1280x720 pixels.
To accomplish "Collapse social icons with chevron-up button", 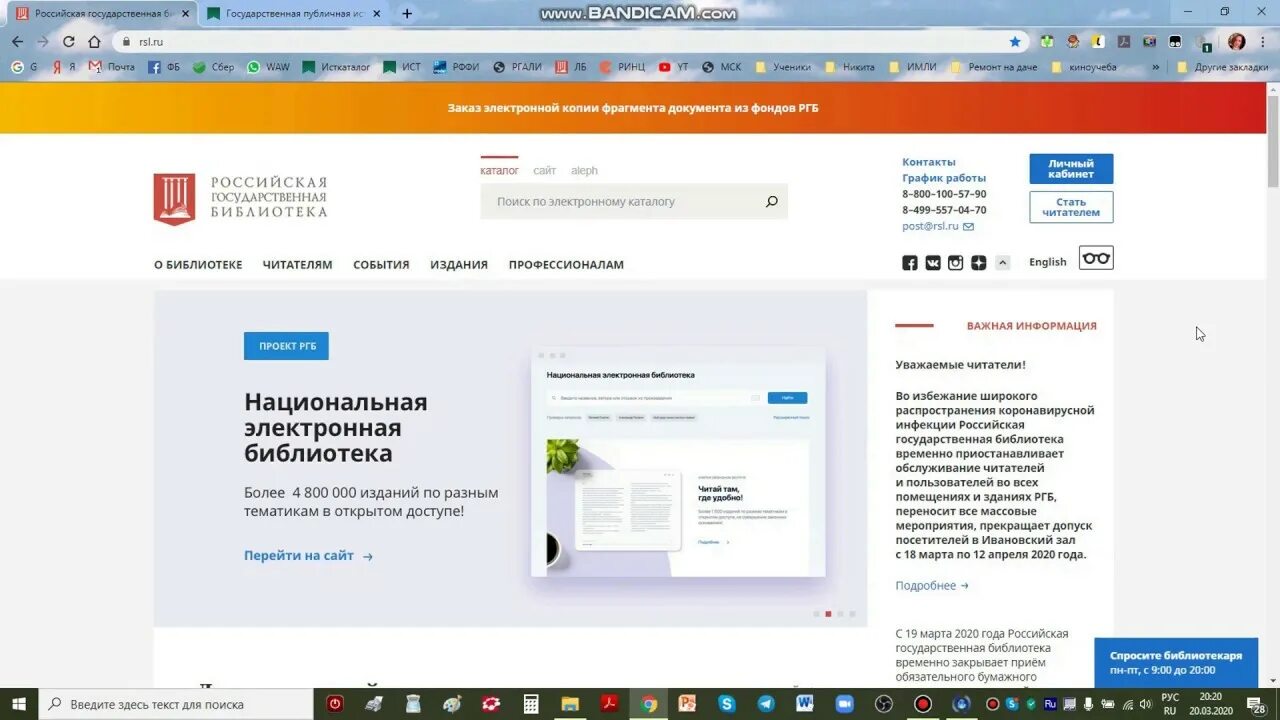I will pyautogui.click(x=1003, y=263).
